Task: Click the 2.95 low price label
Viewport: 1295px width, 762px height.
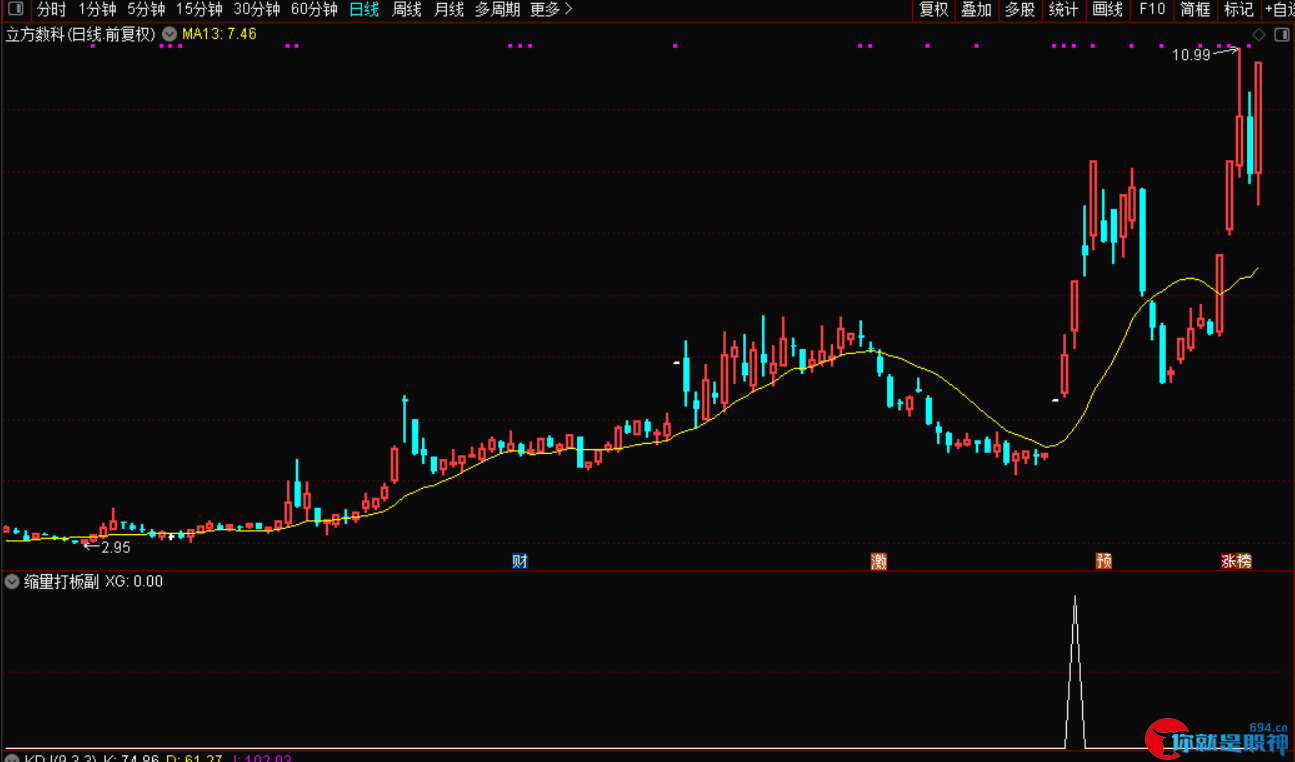Action: pyautogui.click(x=116, y=547)
